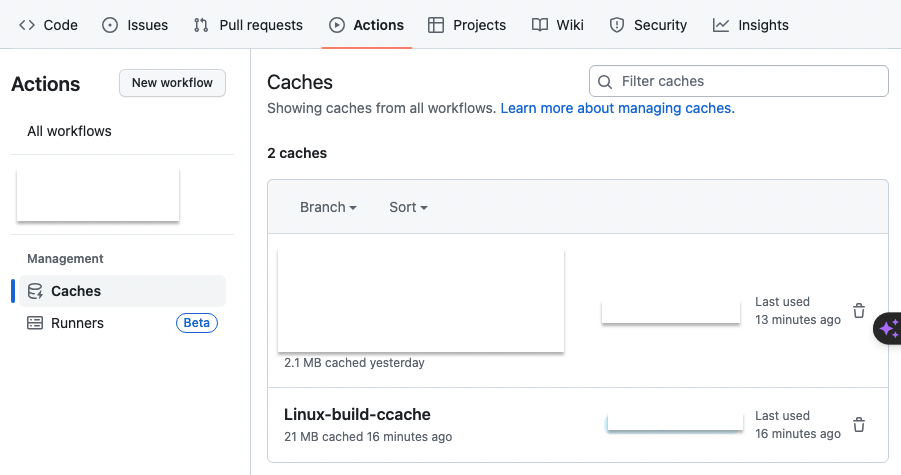Click the Actions tab play icon
This screenshot has height=475, width=901.
[x=337, y=25]
